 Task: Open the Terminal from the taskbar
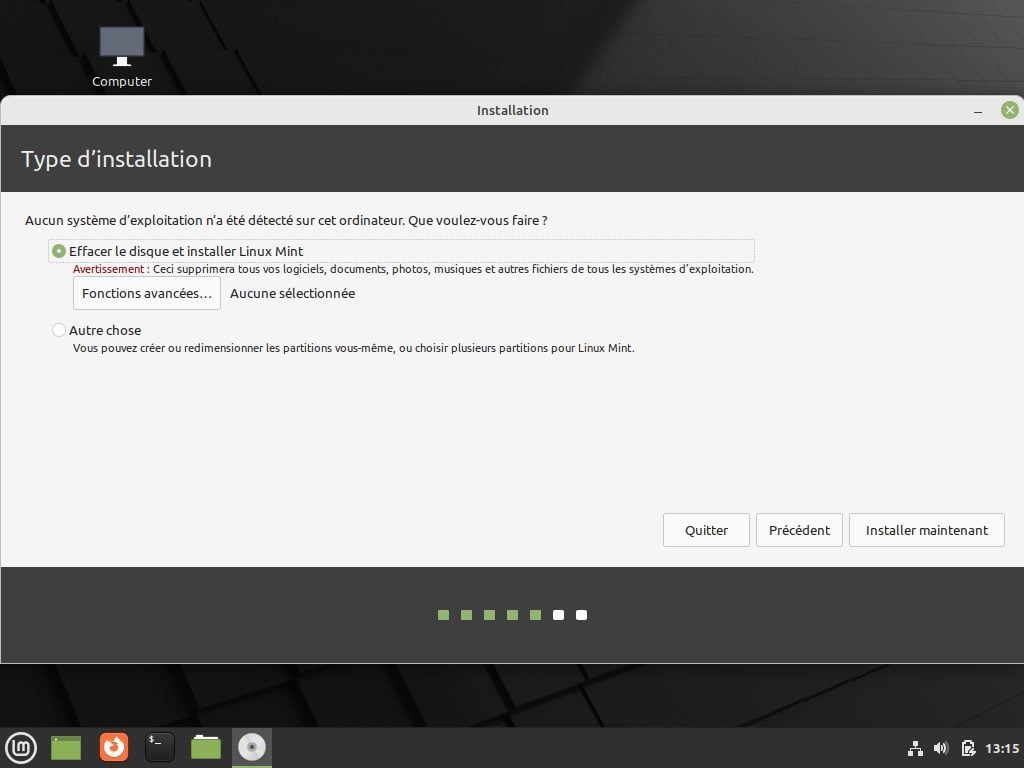(x=159, y=747)
